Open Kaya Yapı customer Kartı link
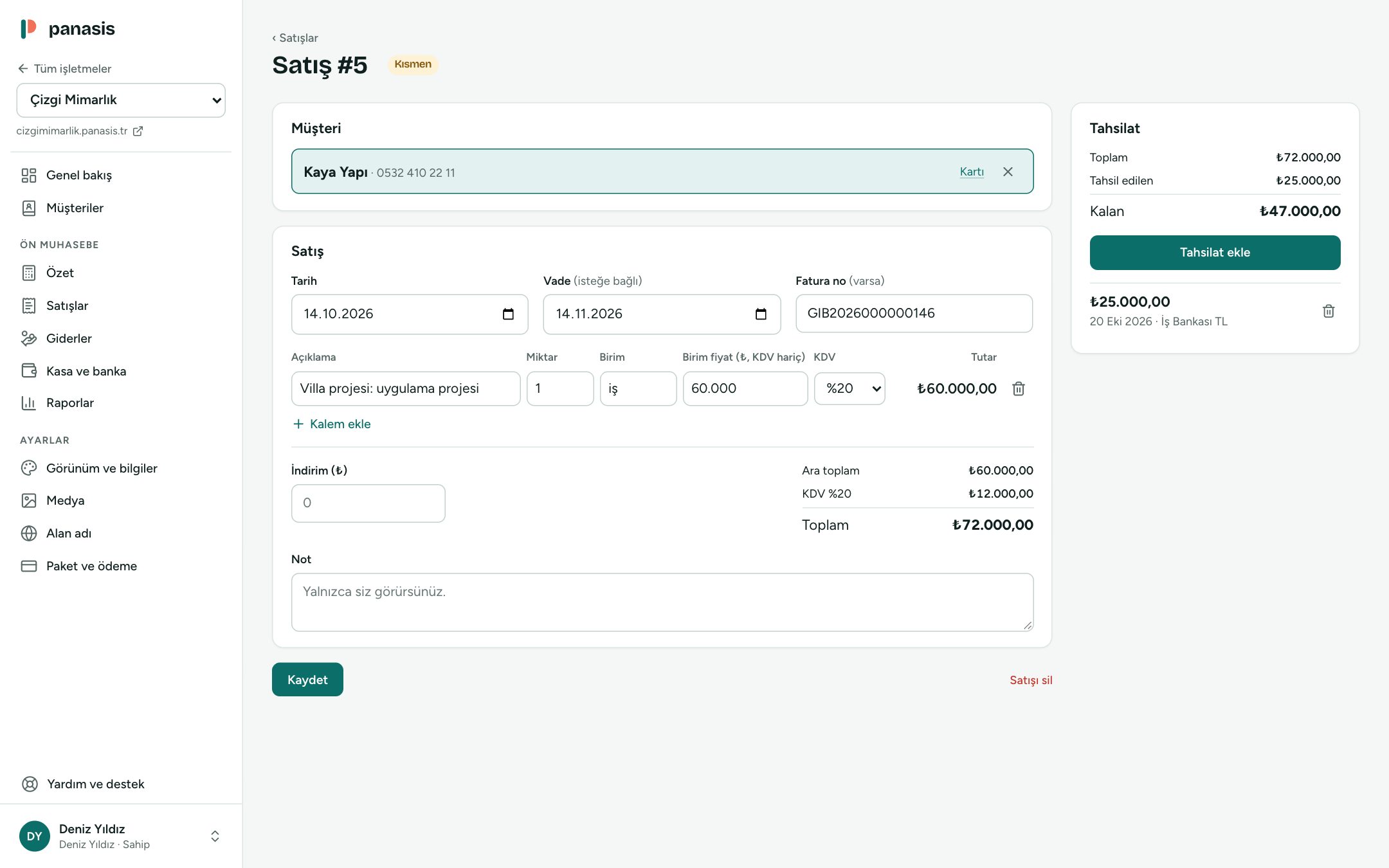 click(x=972, y=172)
